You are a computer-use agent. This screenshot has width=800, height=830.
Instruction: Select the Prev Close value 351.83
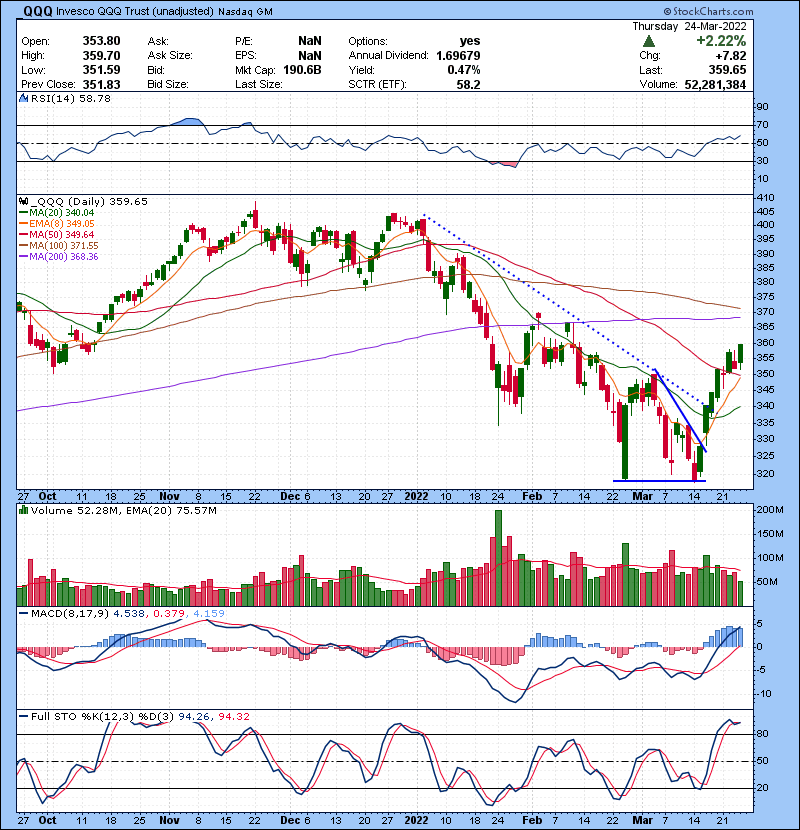[101, 85]
